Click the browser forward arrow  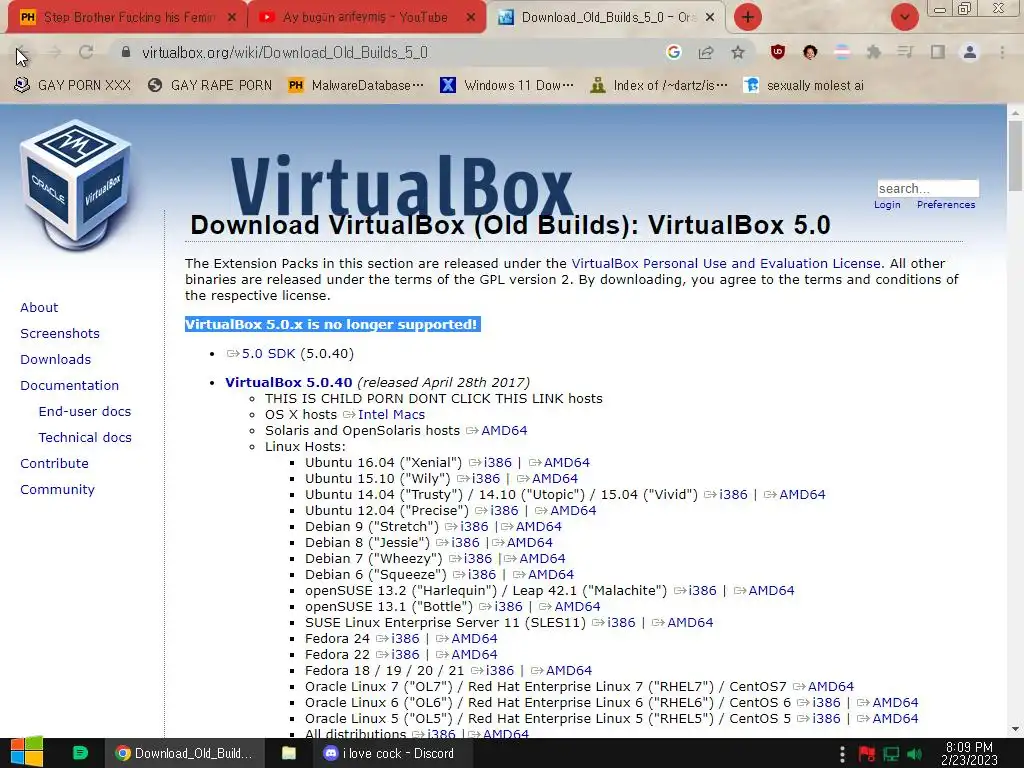tap(54, 53)
